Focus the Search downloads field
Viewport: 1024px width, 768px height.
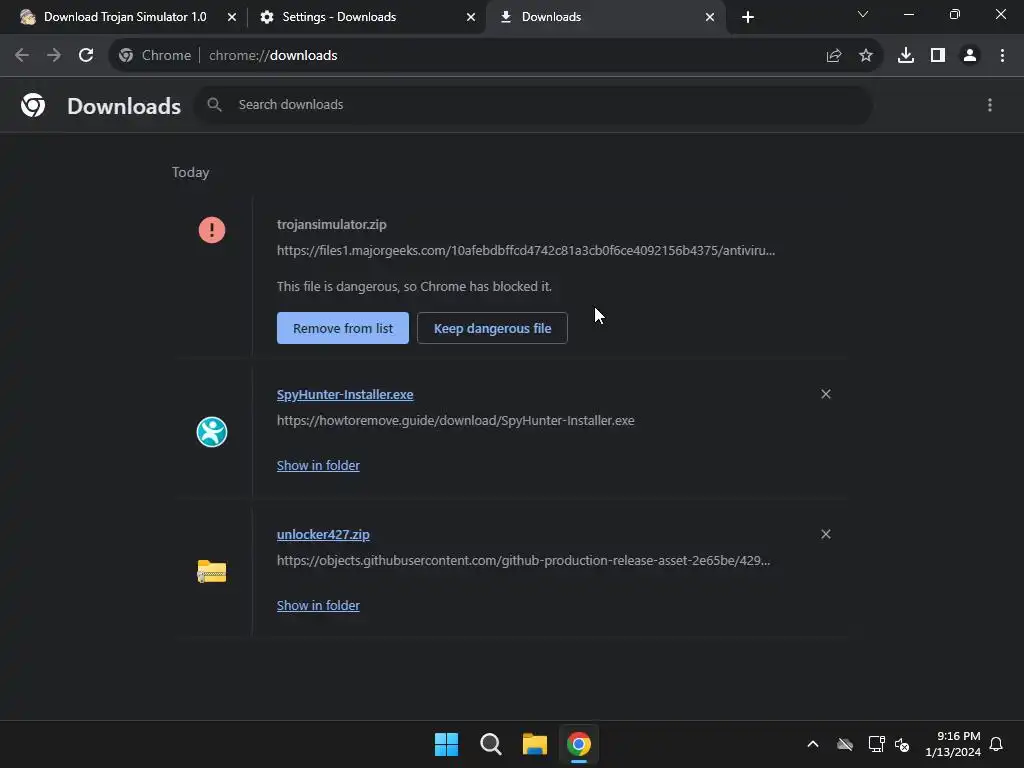534,104
